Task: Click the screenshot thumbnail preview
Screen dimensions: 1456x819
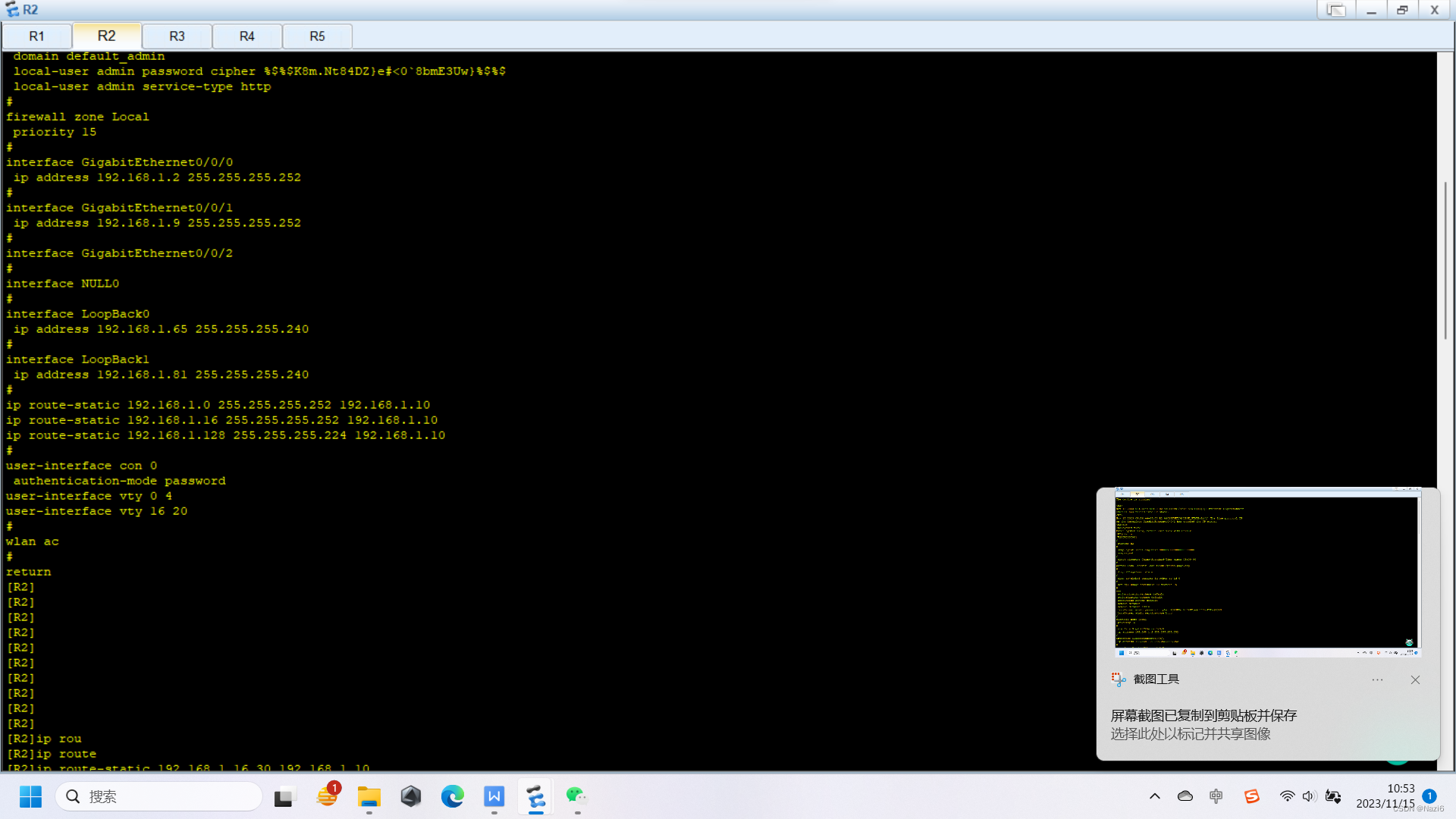Action: point(1266,573)
